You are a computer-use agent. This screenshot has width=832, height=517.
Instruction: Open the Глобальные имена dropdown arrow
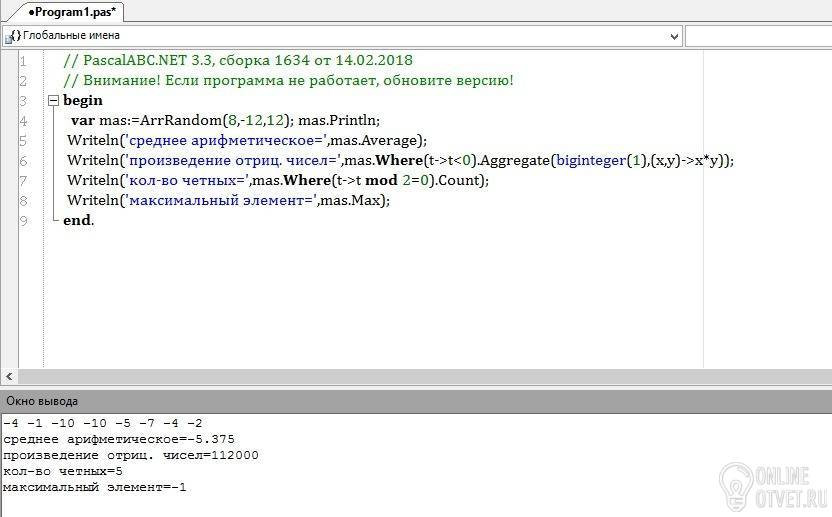pyautogui.click(x=673, y=36)
